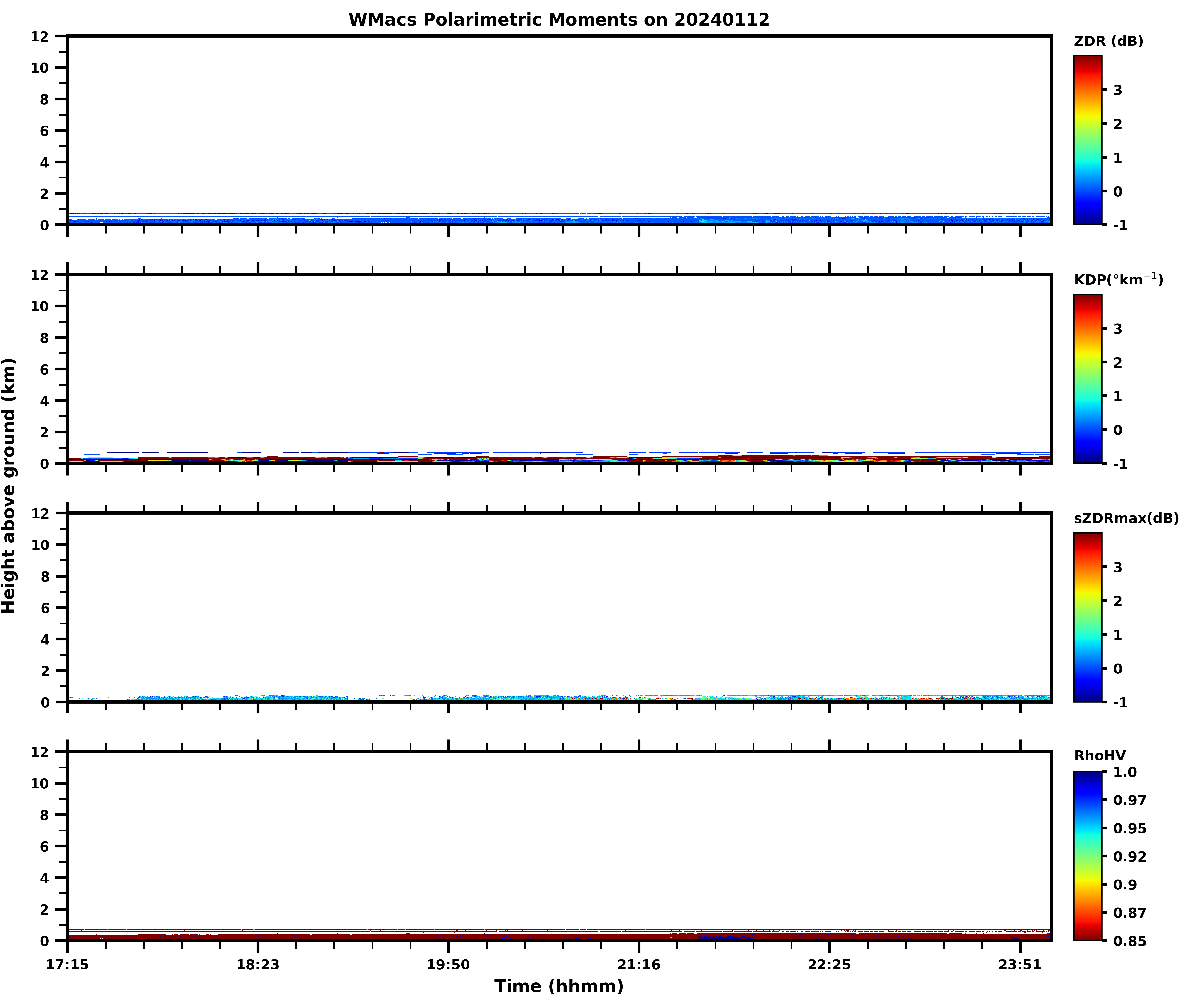
Task: Click the Time (hhmm) axis label
Action: (x=559, y=986)
